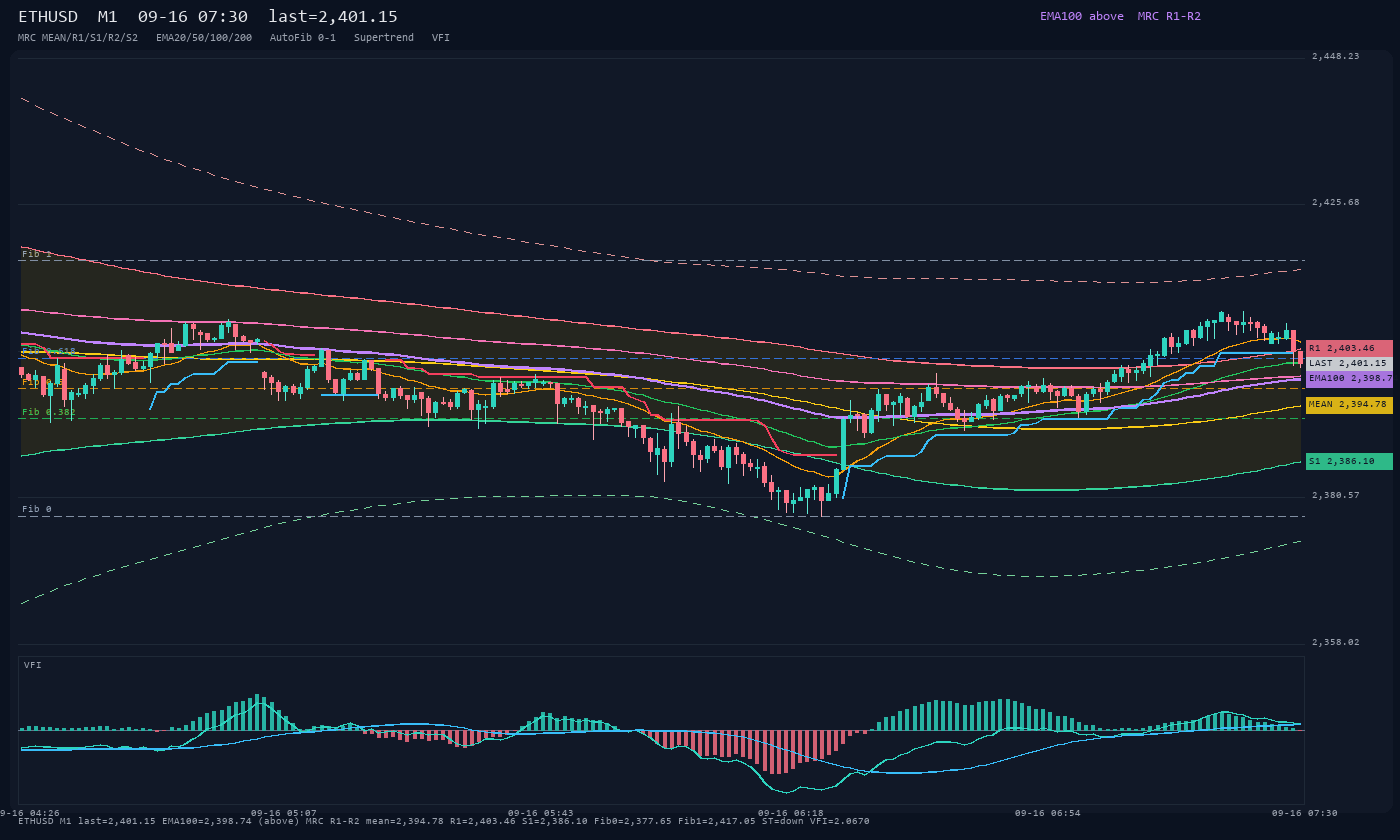The height and width of the screenshot is (840, 1400).
Task: Click the 09-16 05:07 time axis label
Action: point(284,813)
